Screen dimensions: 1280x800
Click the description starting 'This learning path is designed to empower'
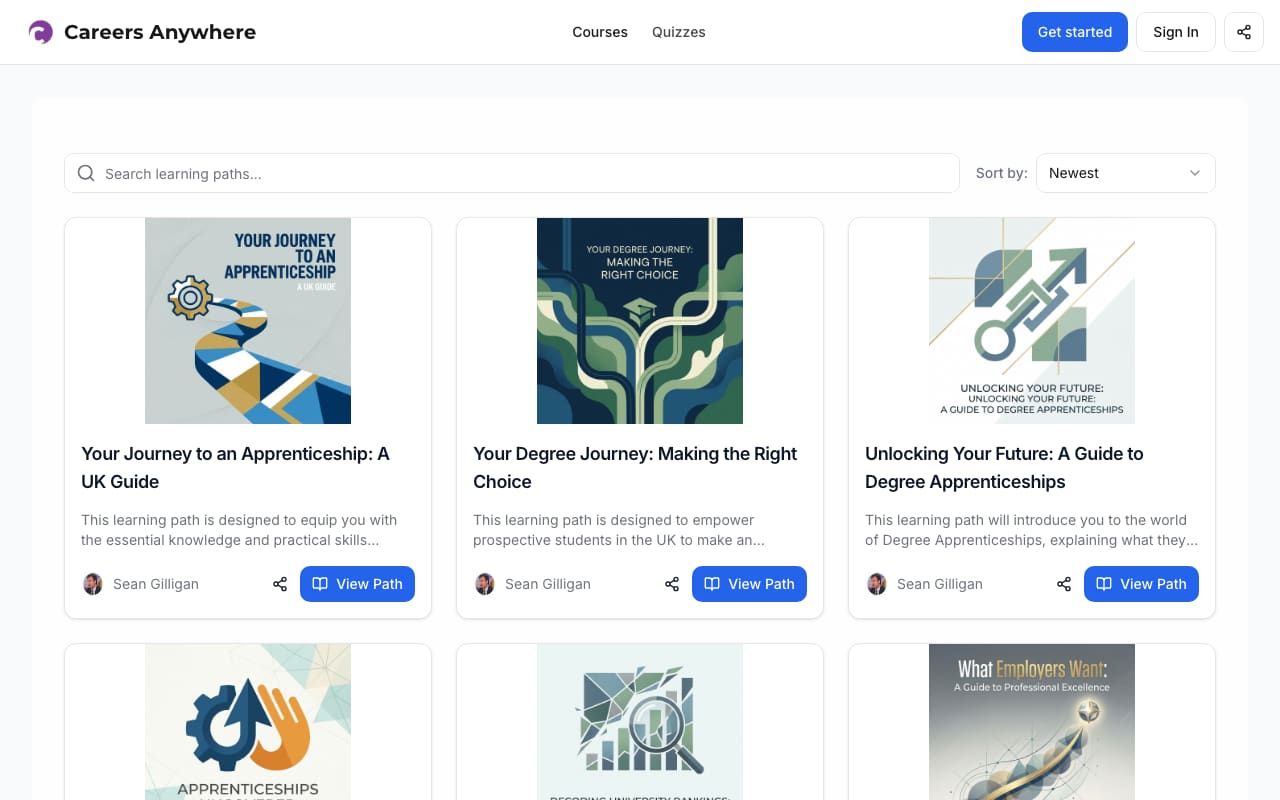coord(619,530)
